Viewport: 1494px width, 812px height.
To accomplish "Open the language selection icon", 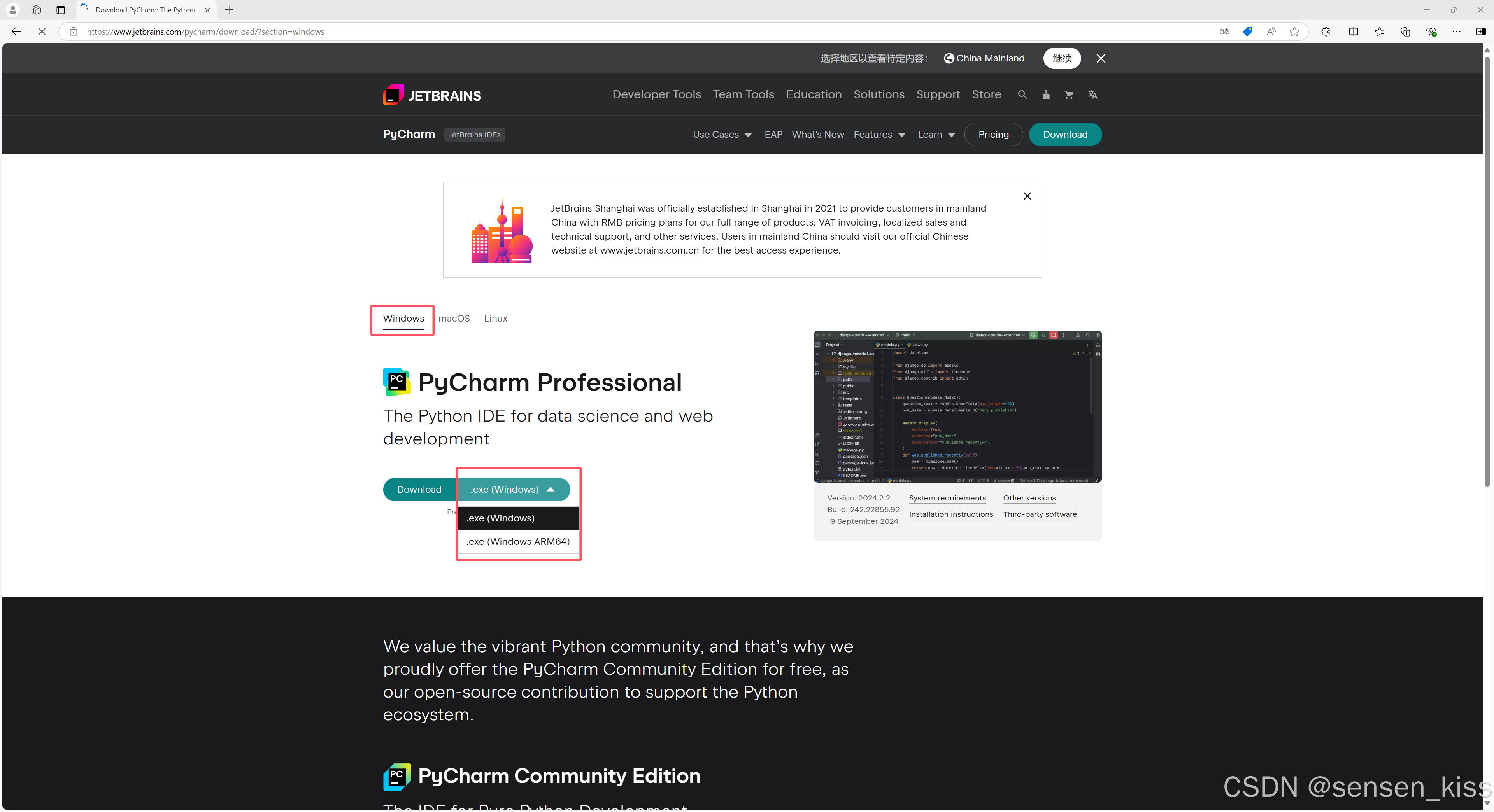I will pos(1092,94).
